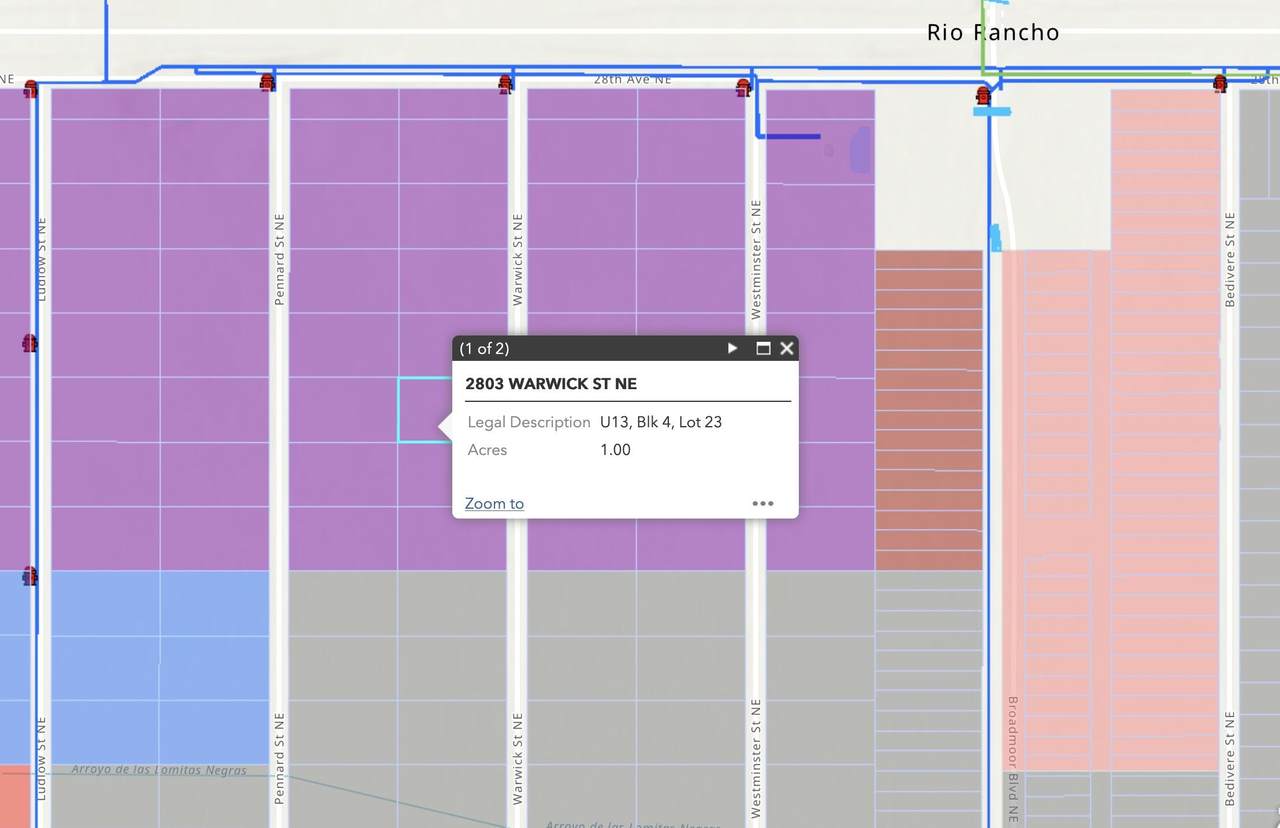The height and width of the screenshot is (828, 1280).
Task: Close the 2803 Warwick St popup
Action: click(787, 348)
